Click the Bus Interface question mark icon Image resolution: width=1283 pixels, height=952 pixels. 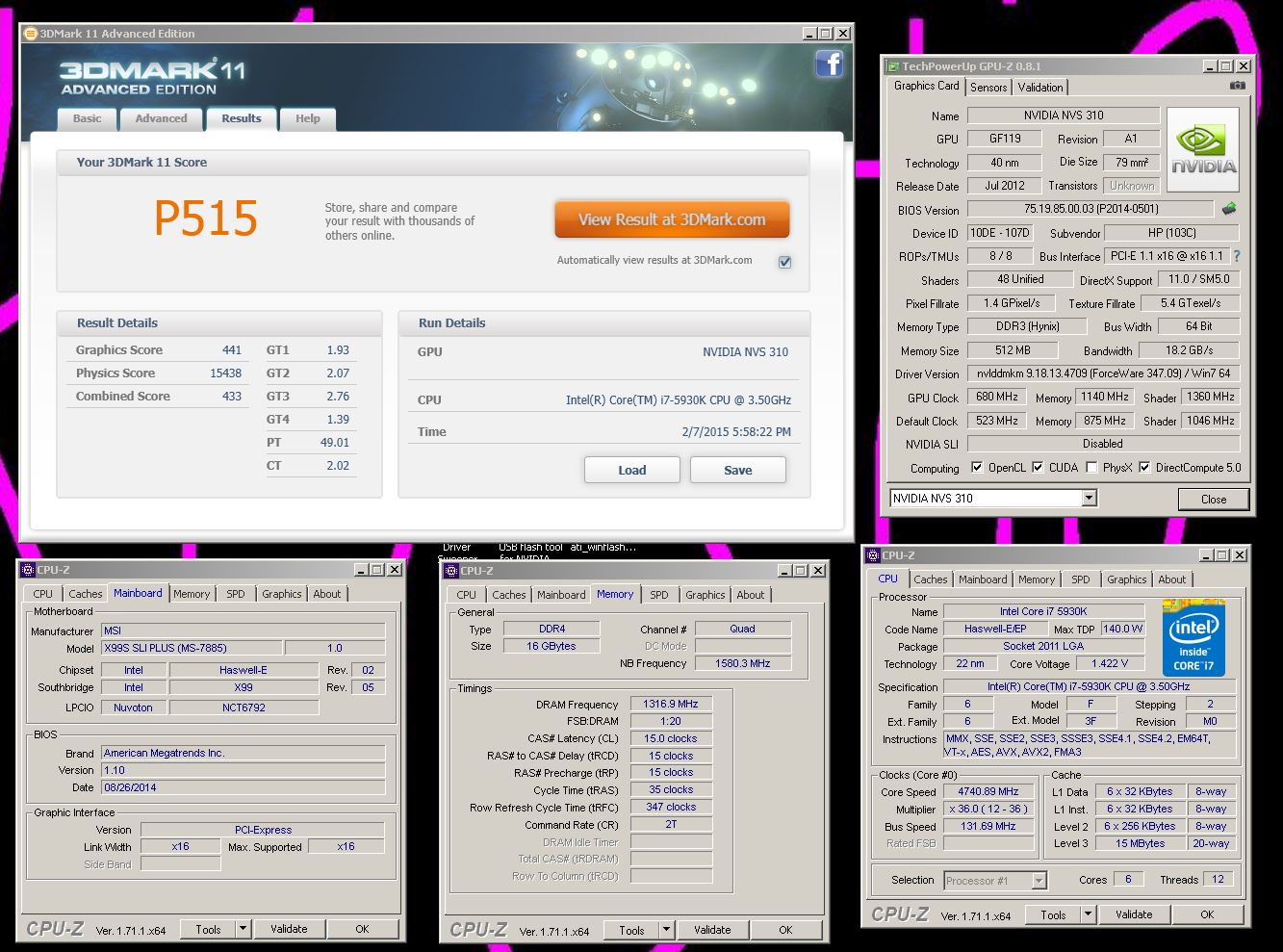1237,256
